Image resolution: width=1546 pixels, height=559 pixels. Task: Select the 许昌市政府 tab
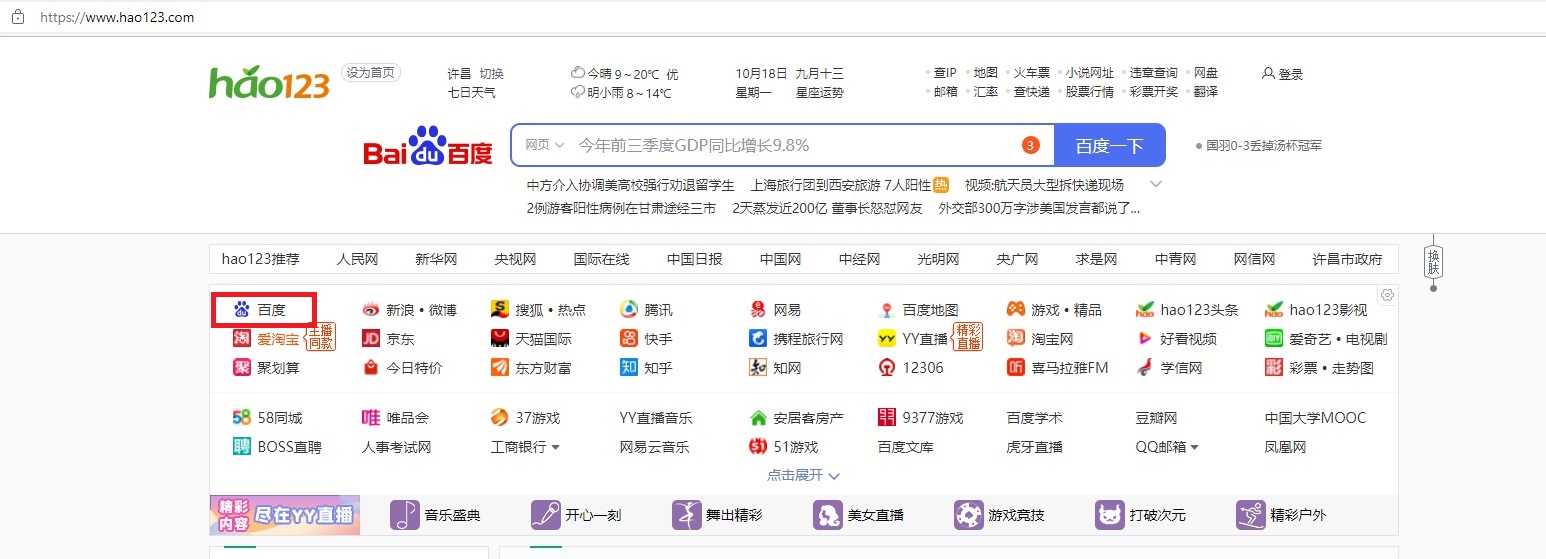coord(1347,259)
